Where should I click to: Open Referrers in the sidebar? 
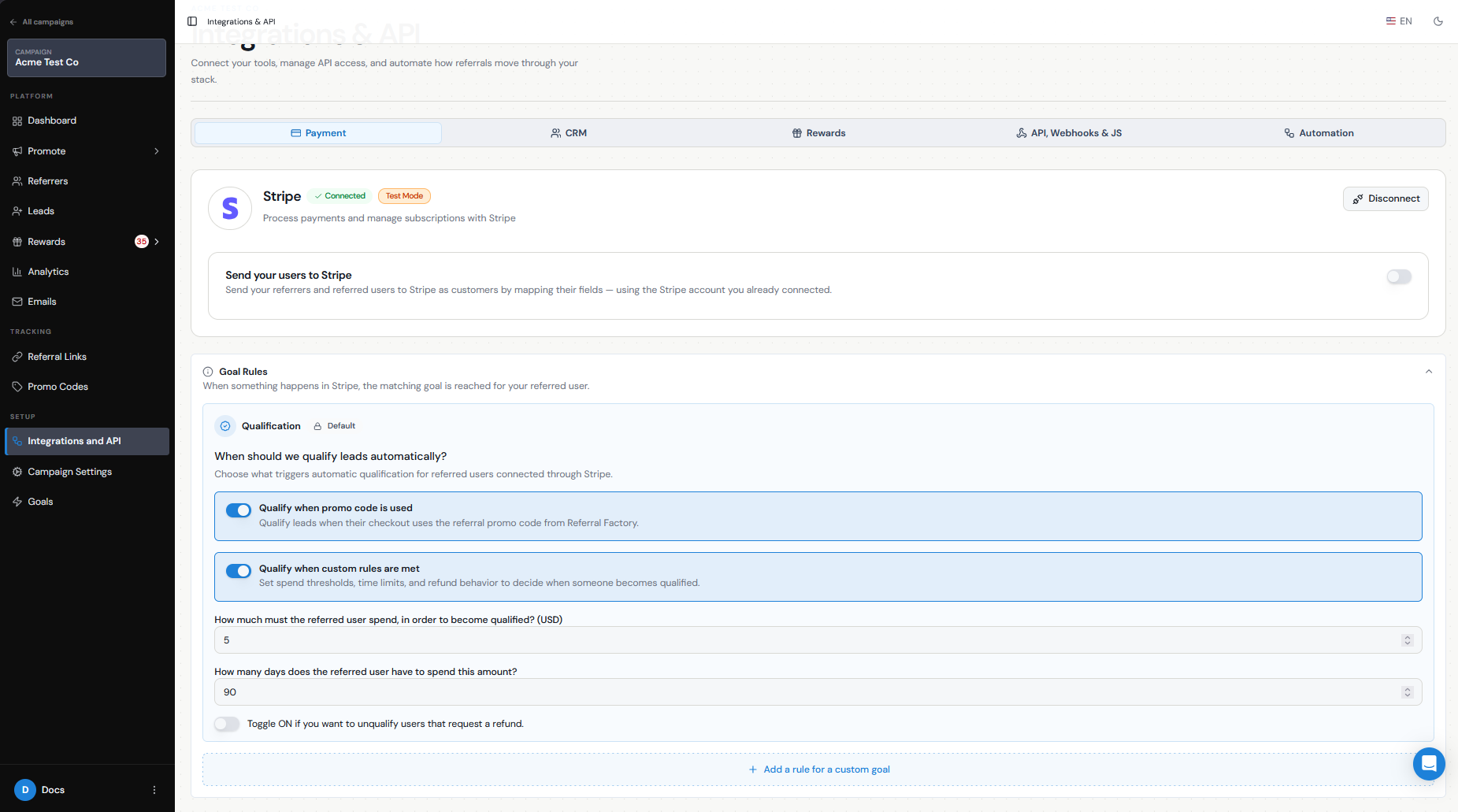click(x=87, y=181)
